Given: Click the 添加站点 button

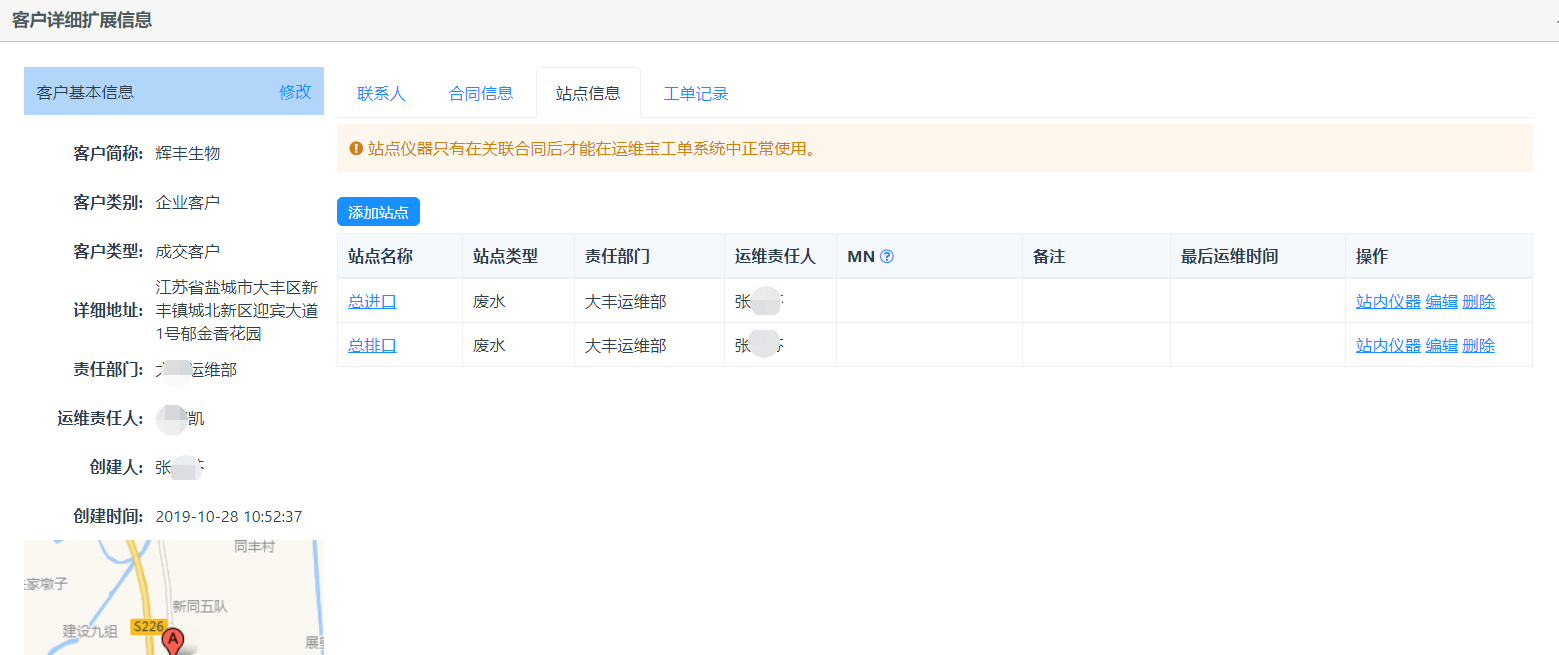Looking at the screenshot, I should tap(378, 212).
